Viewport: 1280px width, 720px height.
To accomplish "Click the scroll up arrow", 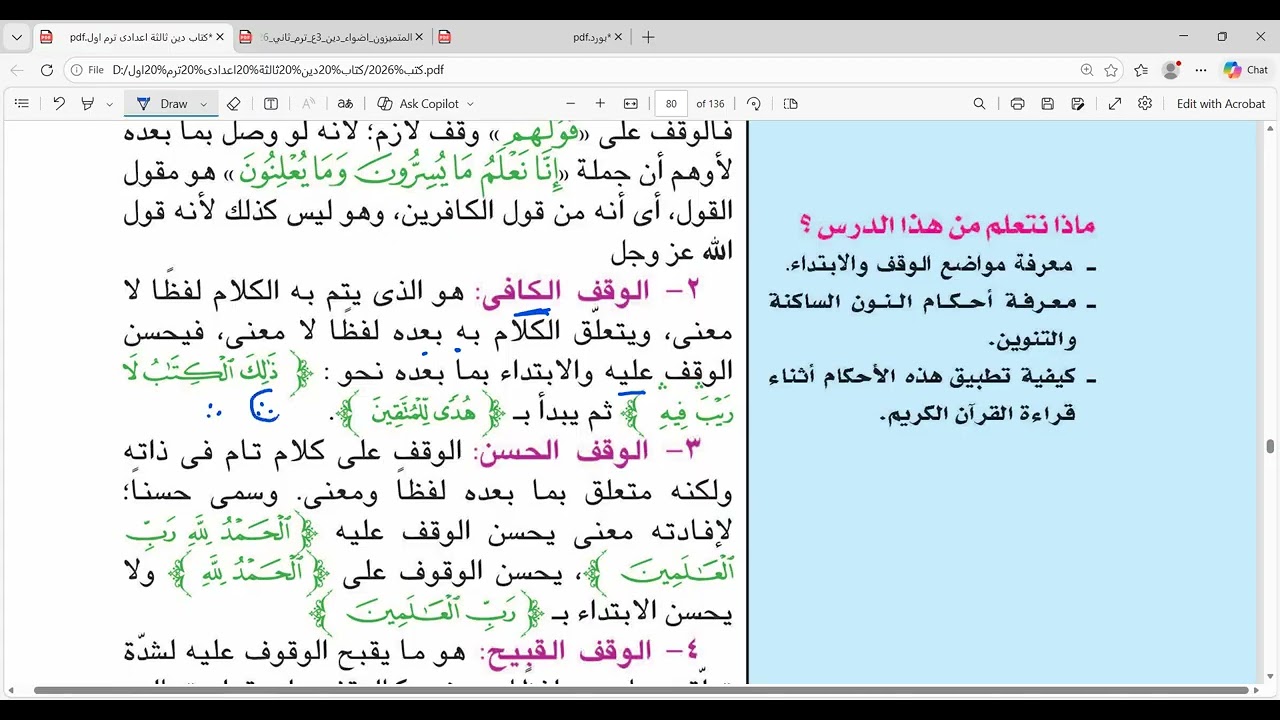I will [x=1270, y=129].
